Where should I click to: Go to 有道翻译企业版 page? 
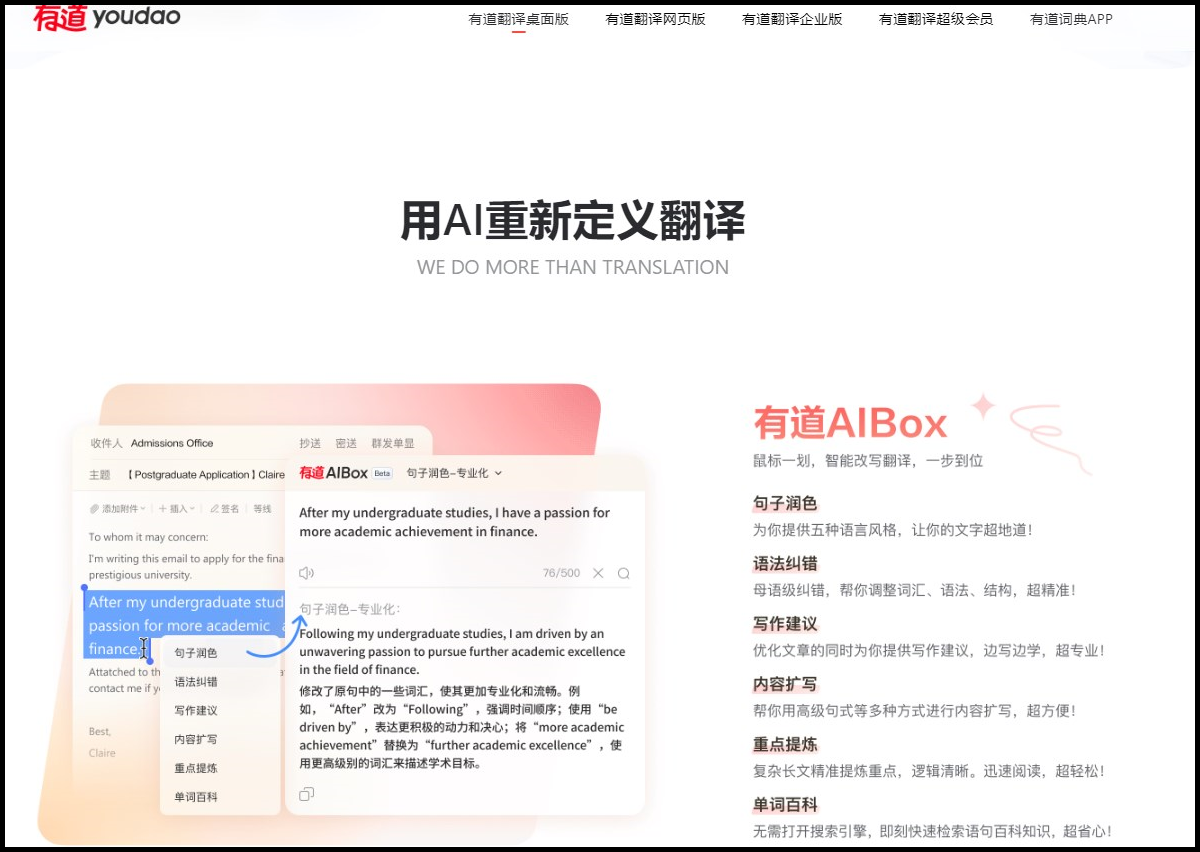click(x=792, y=19)
